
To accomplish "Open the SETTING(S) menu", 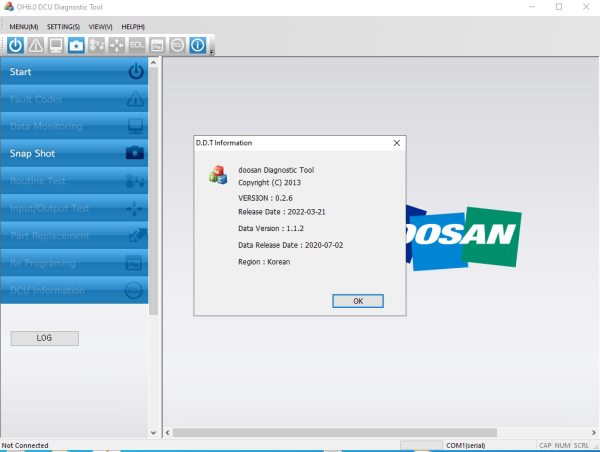I will coord(64,27).
